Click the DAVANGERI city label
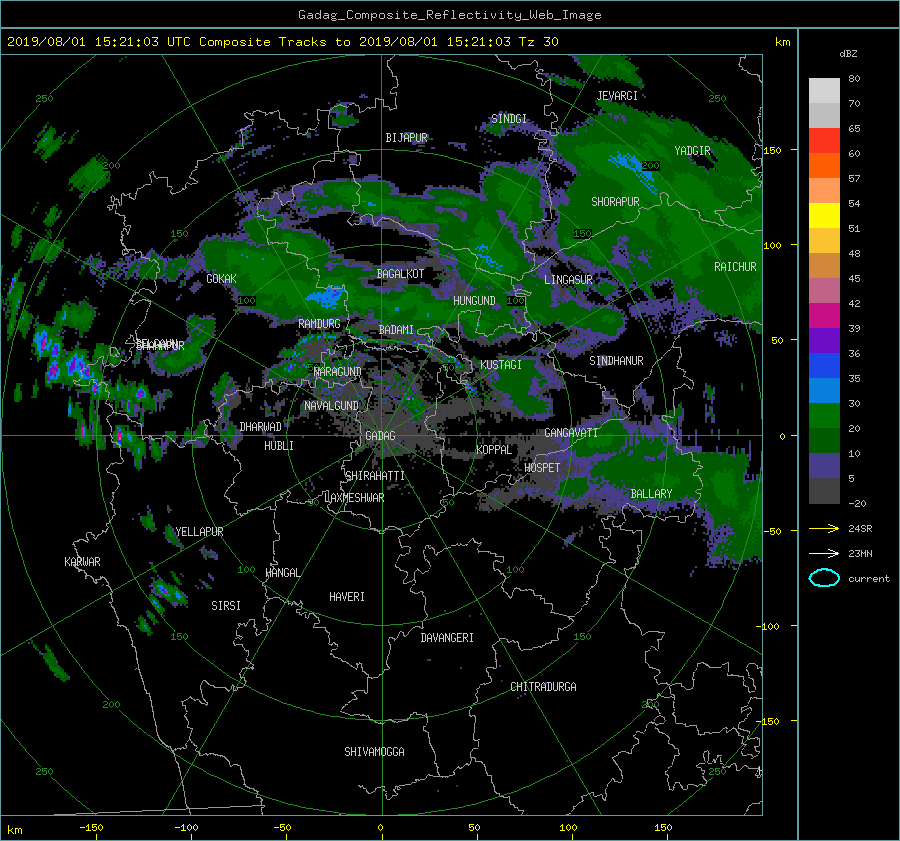 click(x=447, y=638)
